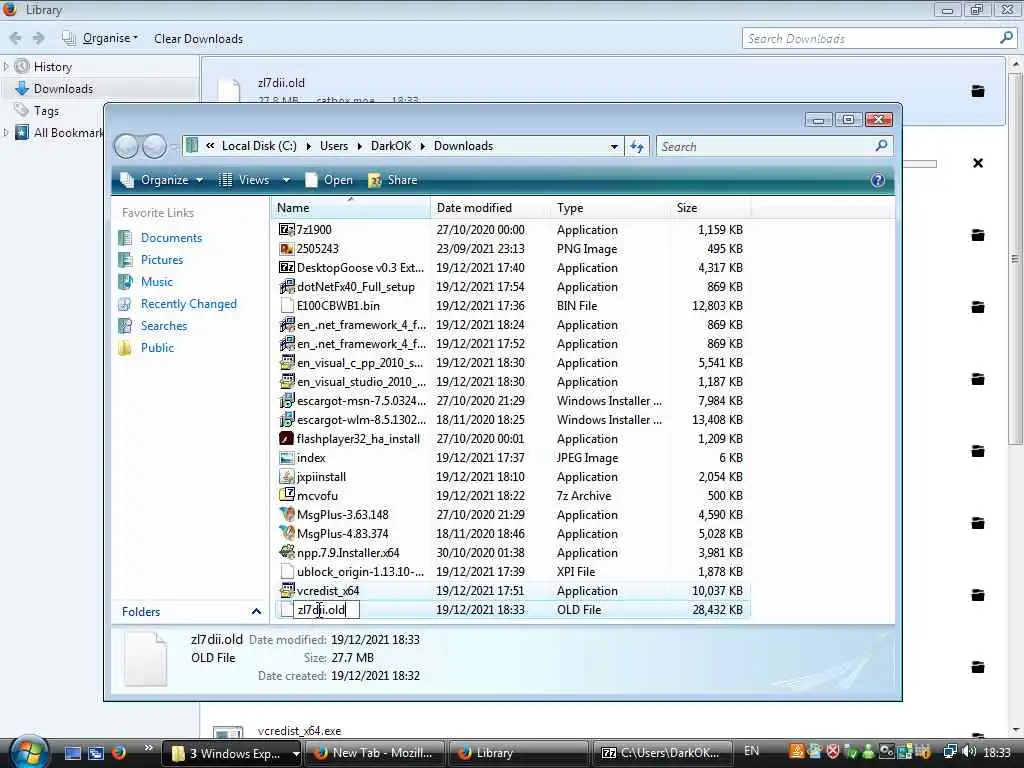
Task: Click the MsgPlus-3.63.148 icon
Action: (x=286, y=514)
